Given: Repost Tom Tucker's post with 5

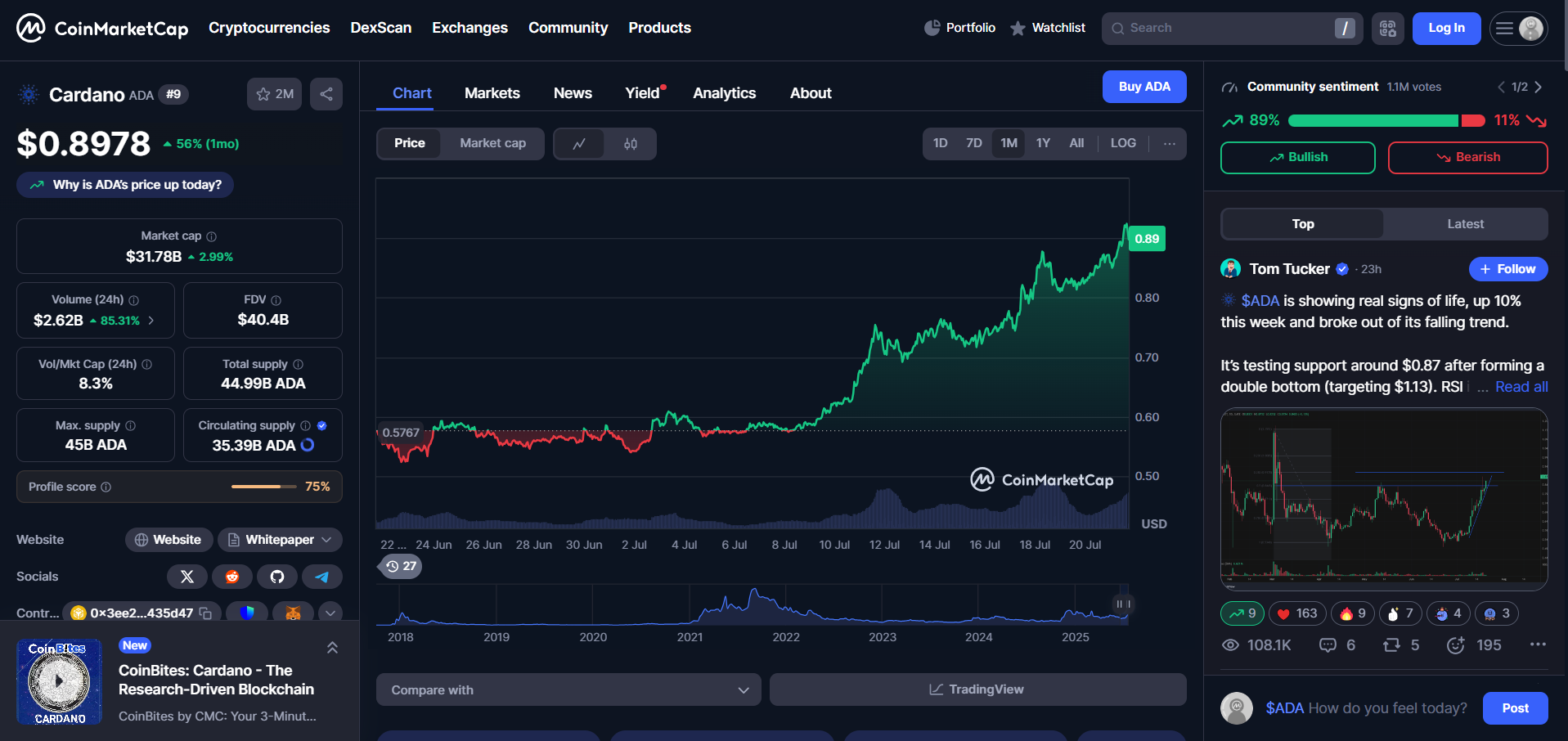Looking at the screenshot, I should (1400, 645).
